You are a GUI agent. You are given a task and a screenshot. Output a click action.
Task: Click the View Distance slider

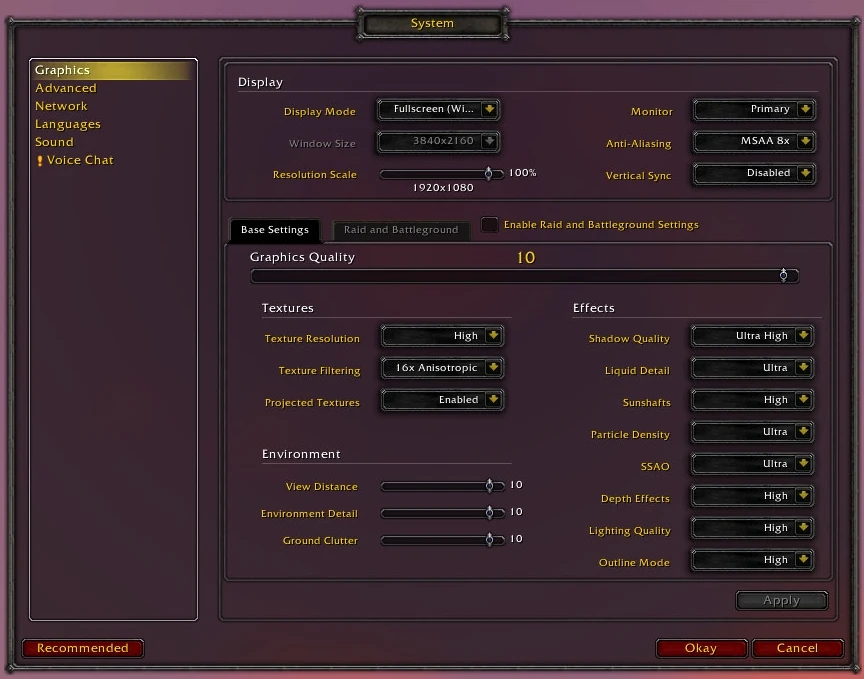click(x=442, y=486)
